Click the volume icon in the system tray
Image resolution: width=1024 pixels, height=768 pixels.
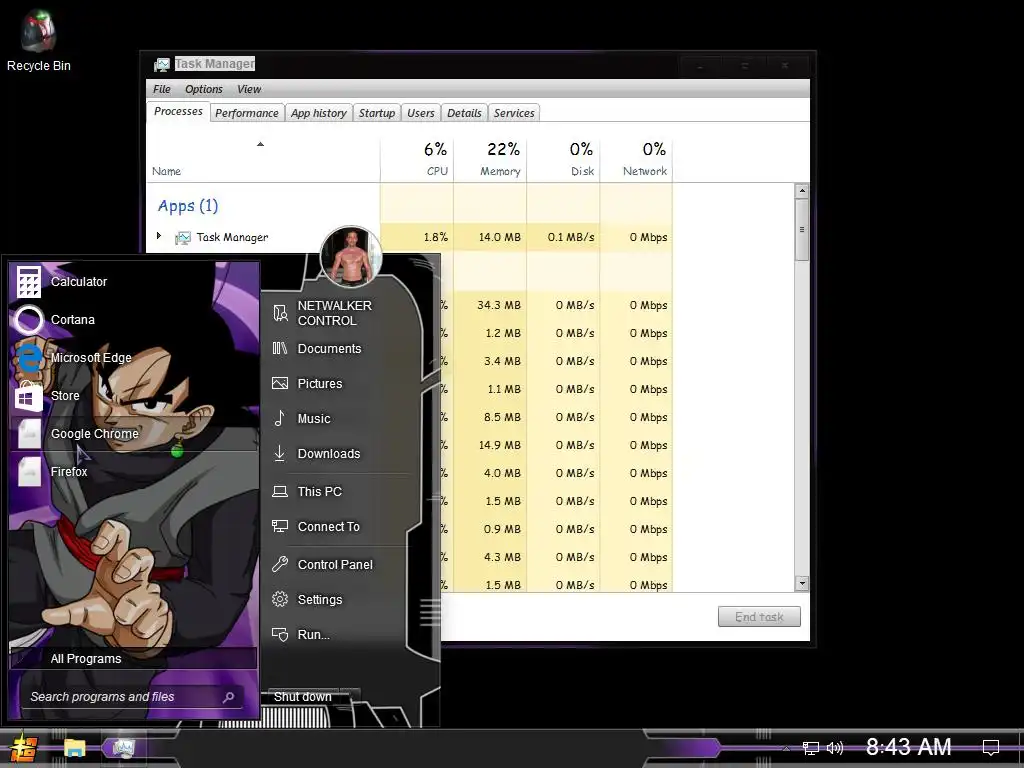[835, 748]
